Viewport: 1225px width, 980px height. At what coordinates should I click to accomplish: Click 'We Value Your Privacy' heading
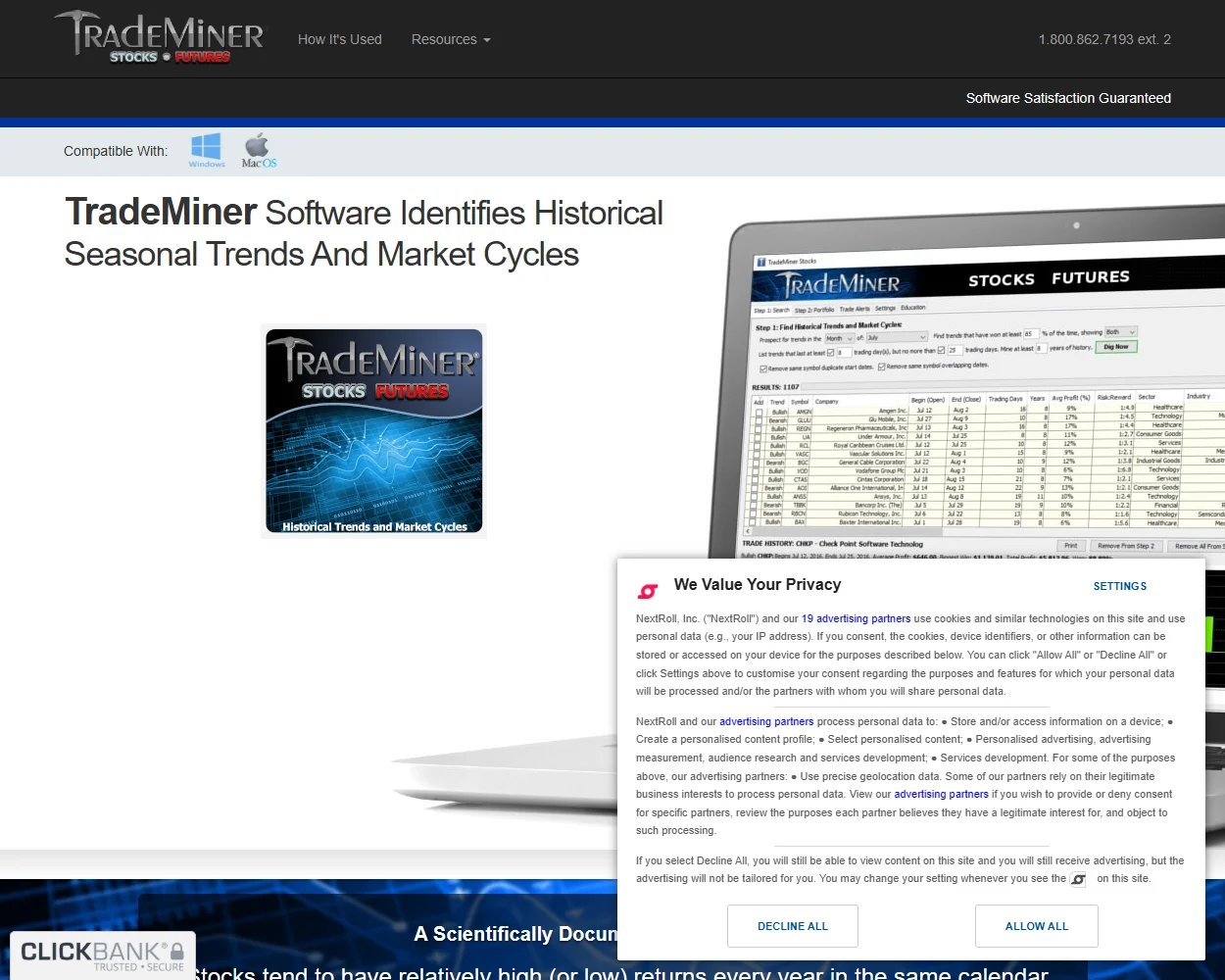click(758, 584)
